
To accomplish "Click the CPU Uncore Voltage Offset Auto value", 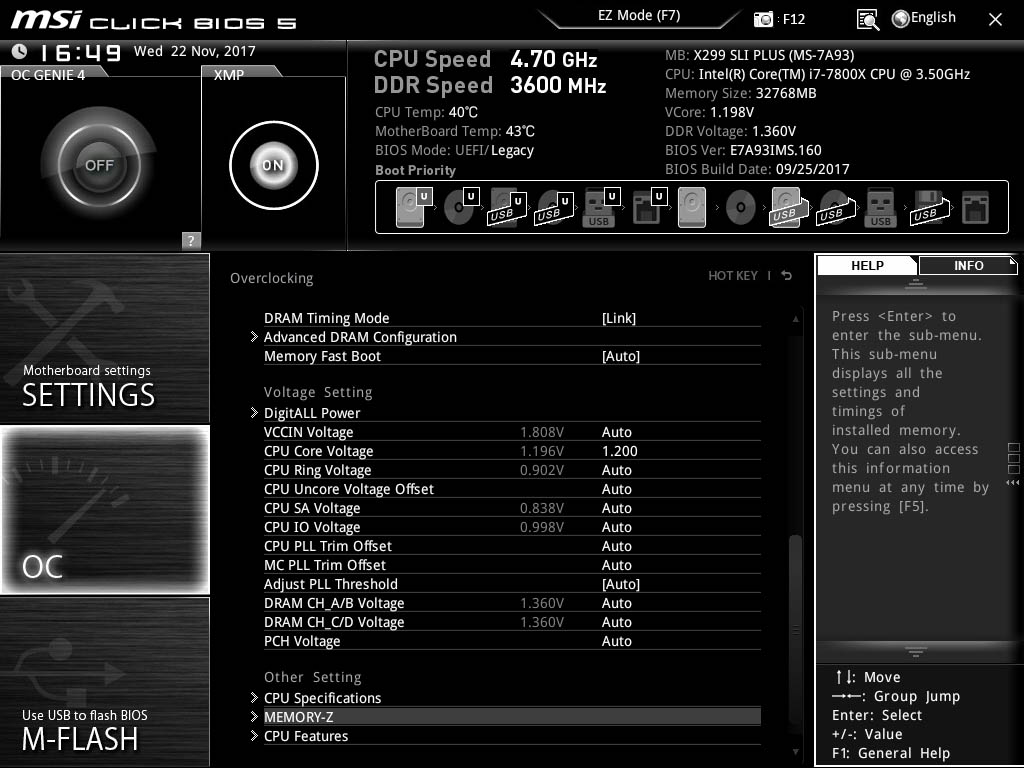I will pyautogui.click(x=616, y=489).
